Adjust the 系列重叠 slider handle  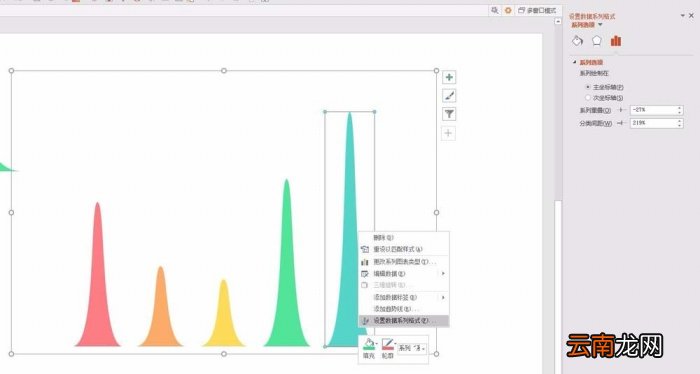point(621,110)
